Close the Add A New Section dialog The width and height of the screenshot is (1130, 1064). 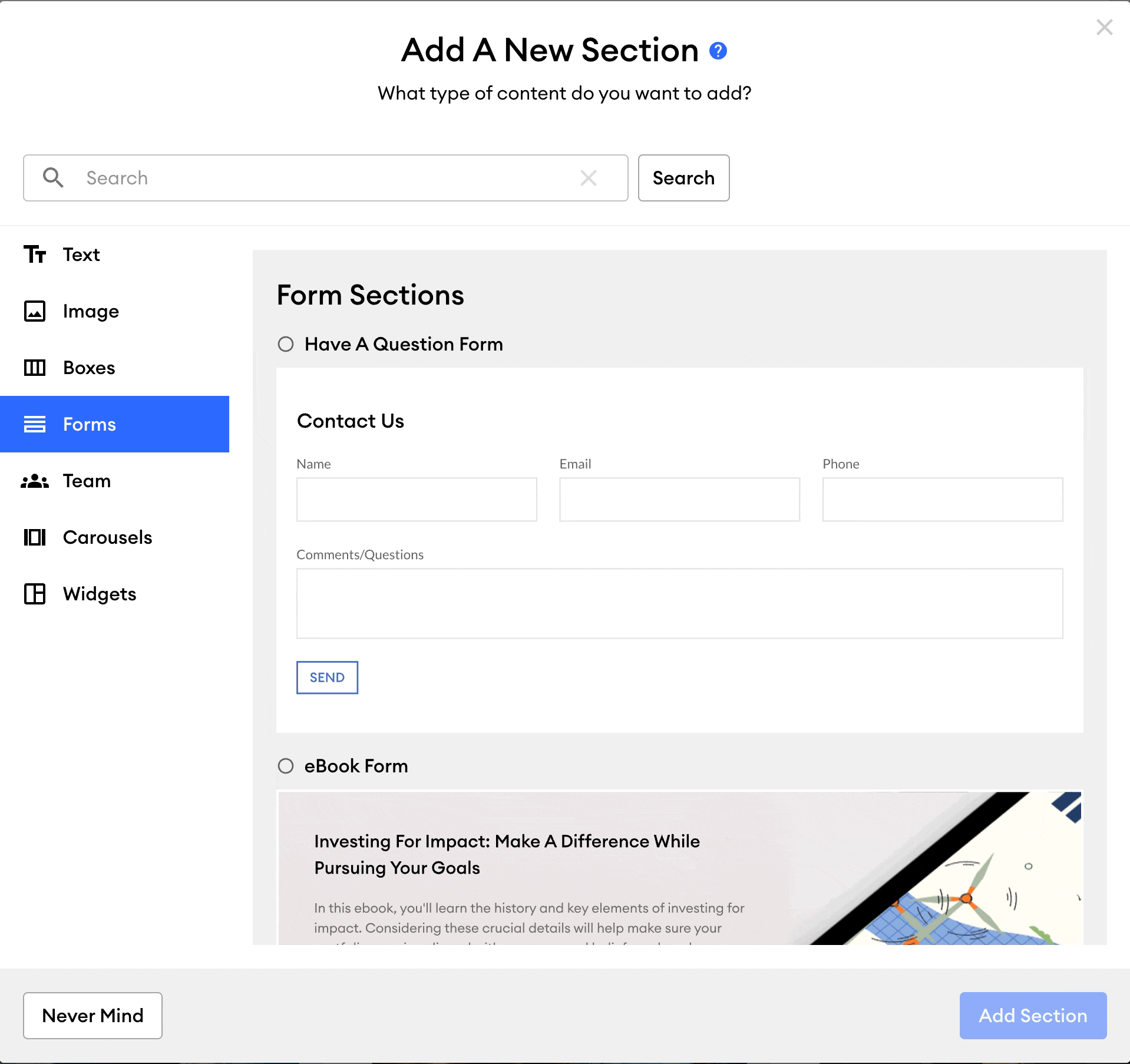coord(1104,27)
